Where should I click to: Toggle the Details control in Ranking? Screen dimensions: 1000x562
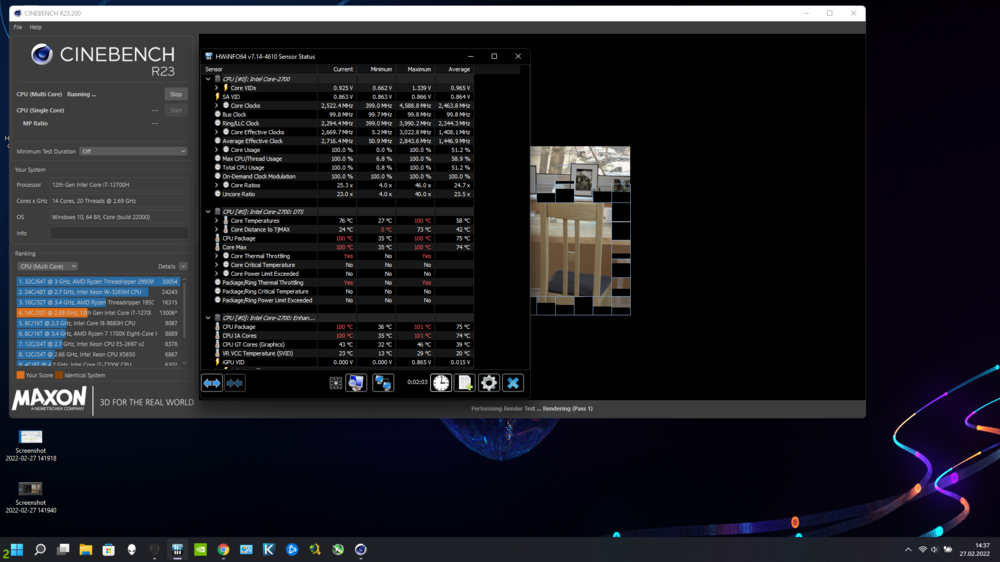point(171,267)
